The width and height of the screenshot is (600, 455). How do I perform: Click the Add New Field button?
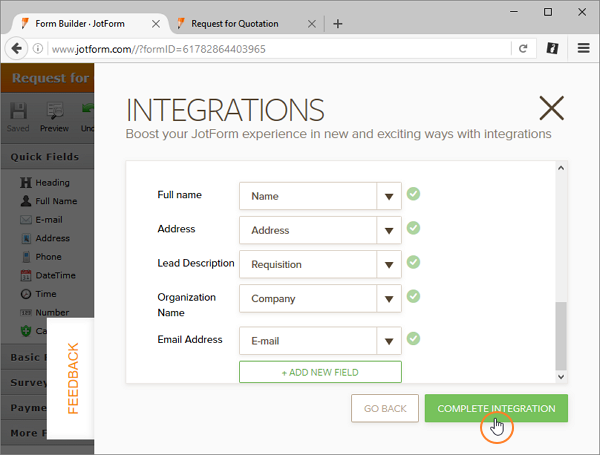(320, 372)
